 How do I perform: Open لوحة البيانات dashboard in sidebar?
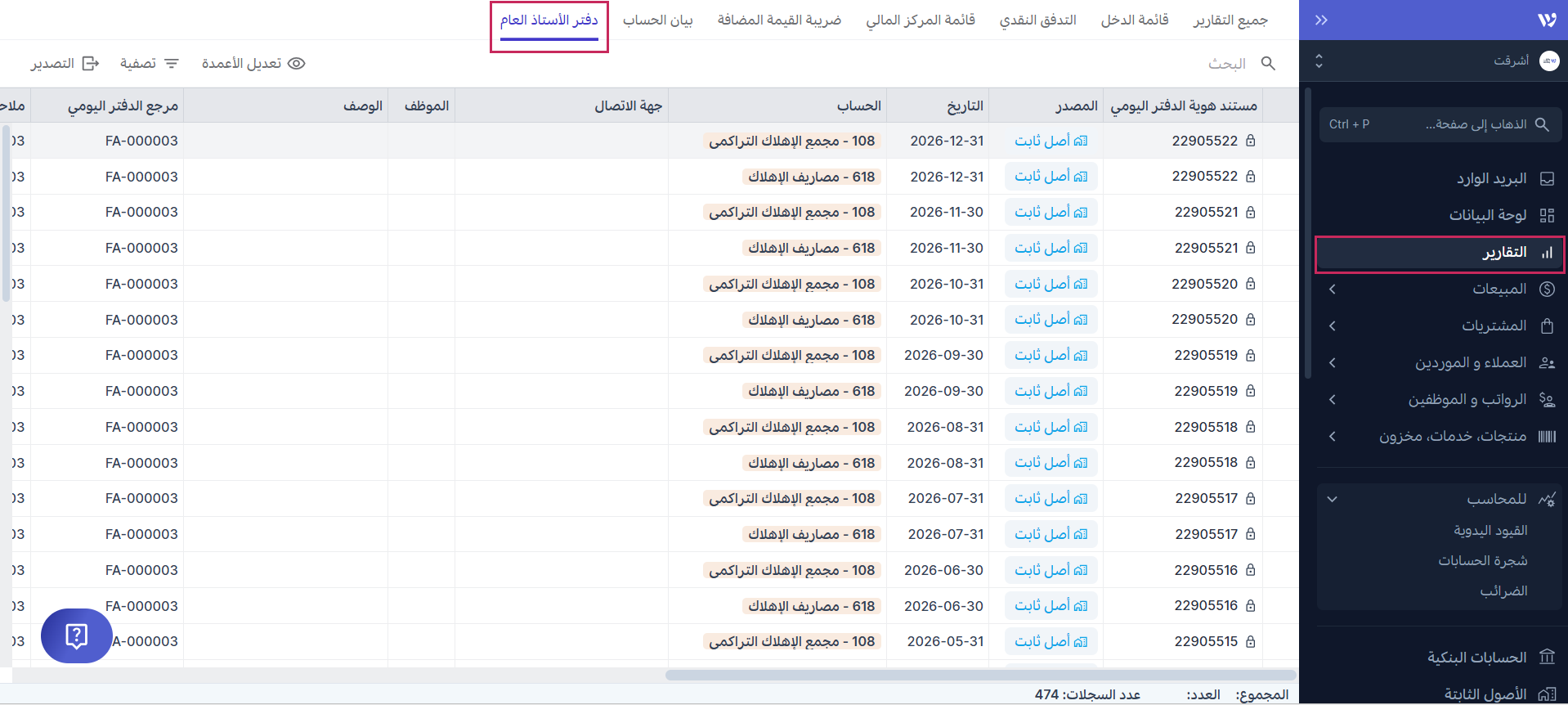(1487, 215)
